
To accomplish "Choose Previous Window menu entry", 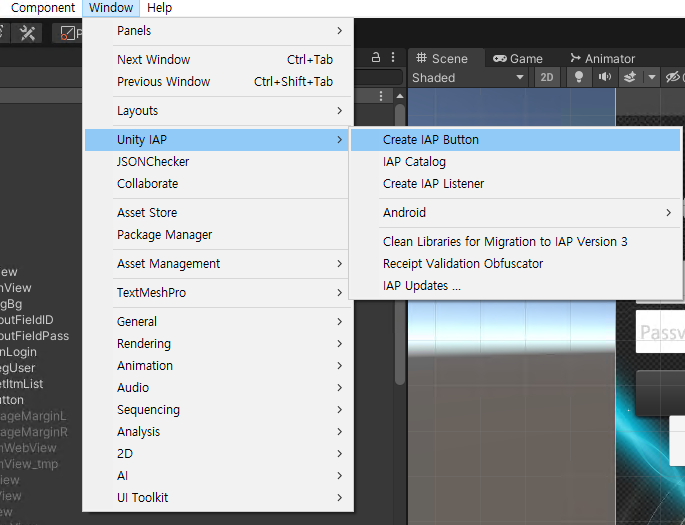I will [x=218, y=82].
